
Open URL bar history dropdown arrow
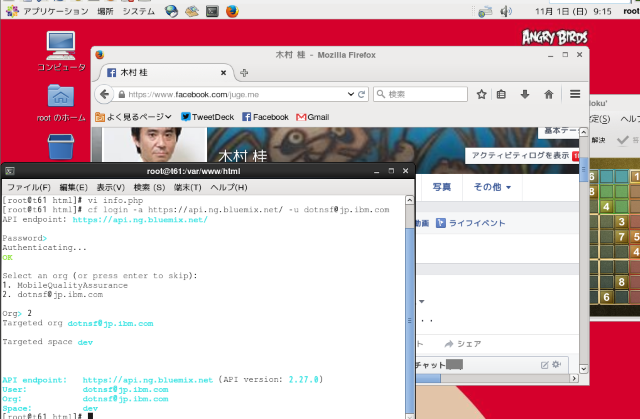[351, 94]
